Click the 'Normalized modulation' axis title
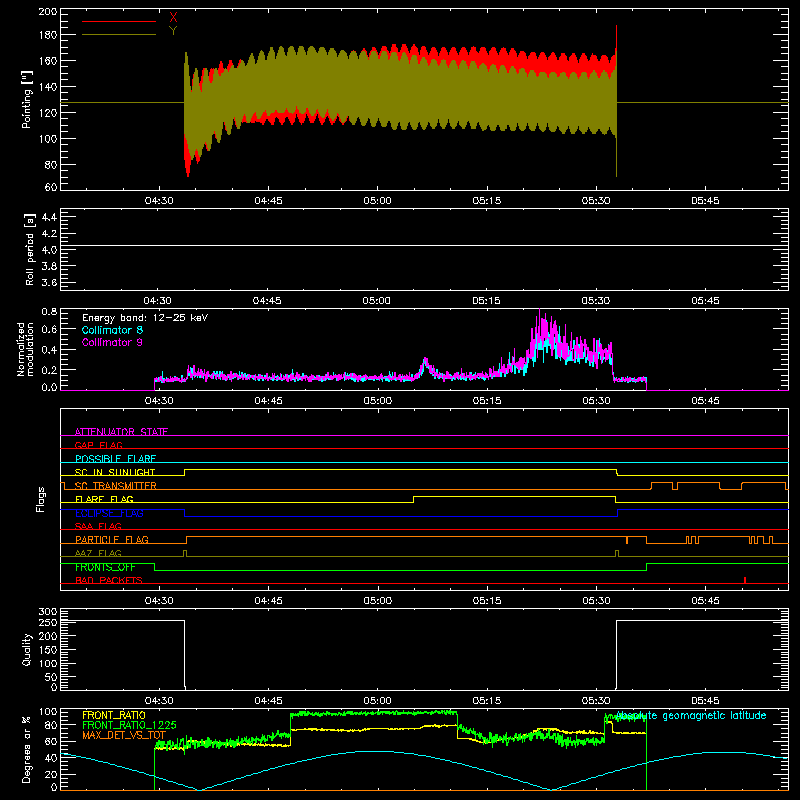 [x=26, y=349]
